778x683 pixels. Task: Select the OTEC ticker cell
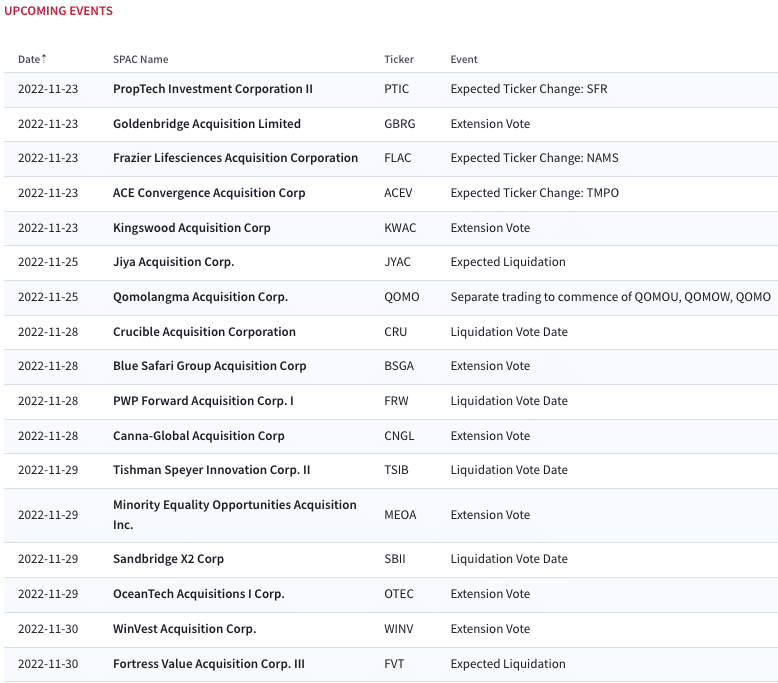point(398,594)
